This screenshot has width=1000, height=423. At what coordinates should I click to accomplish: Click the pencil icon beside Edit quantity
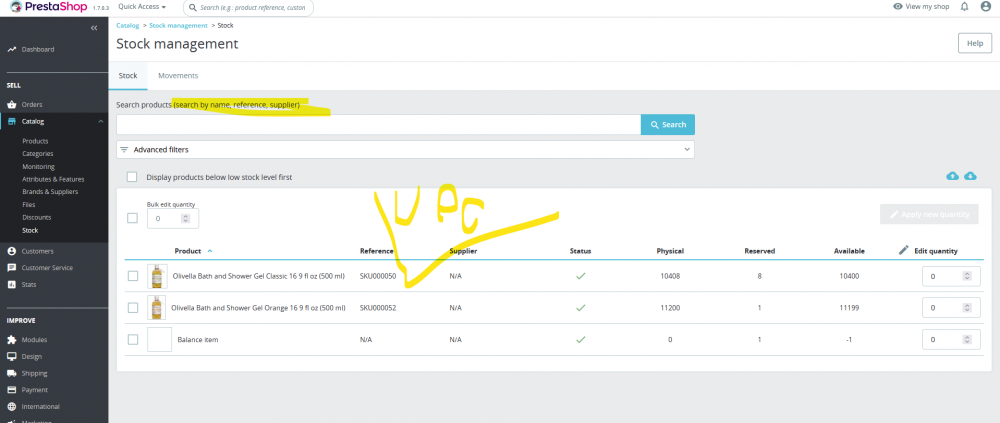903,250
